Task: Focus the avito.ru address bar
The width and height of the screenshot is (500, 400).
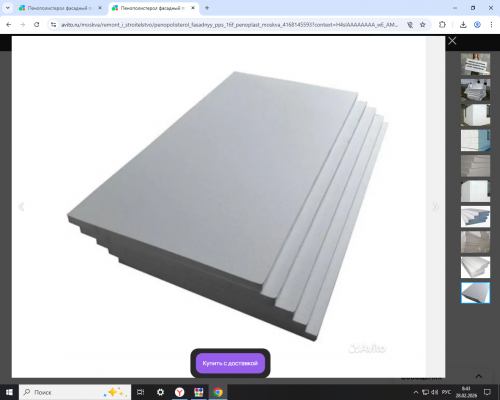Action: 229,25
